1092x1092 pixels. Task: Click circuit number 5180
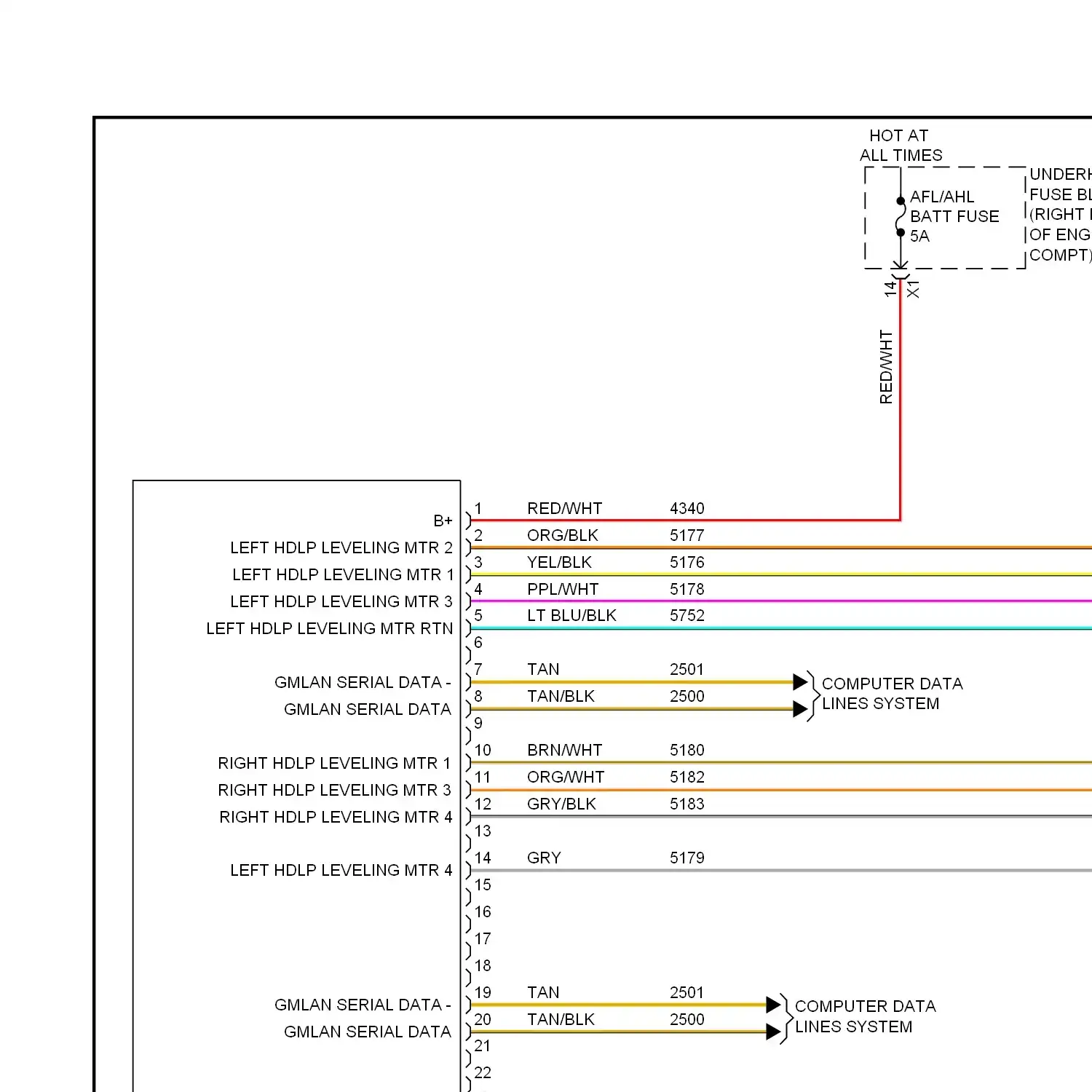coord(687,750)
